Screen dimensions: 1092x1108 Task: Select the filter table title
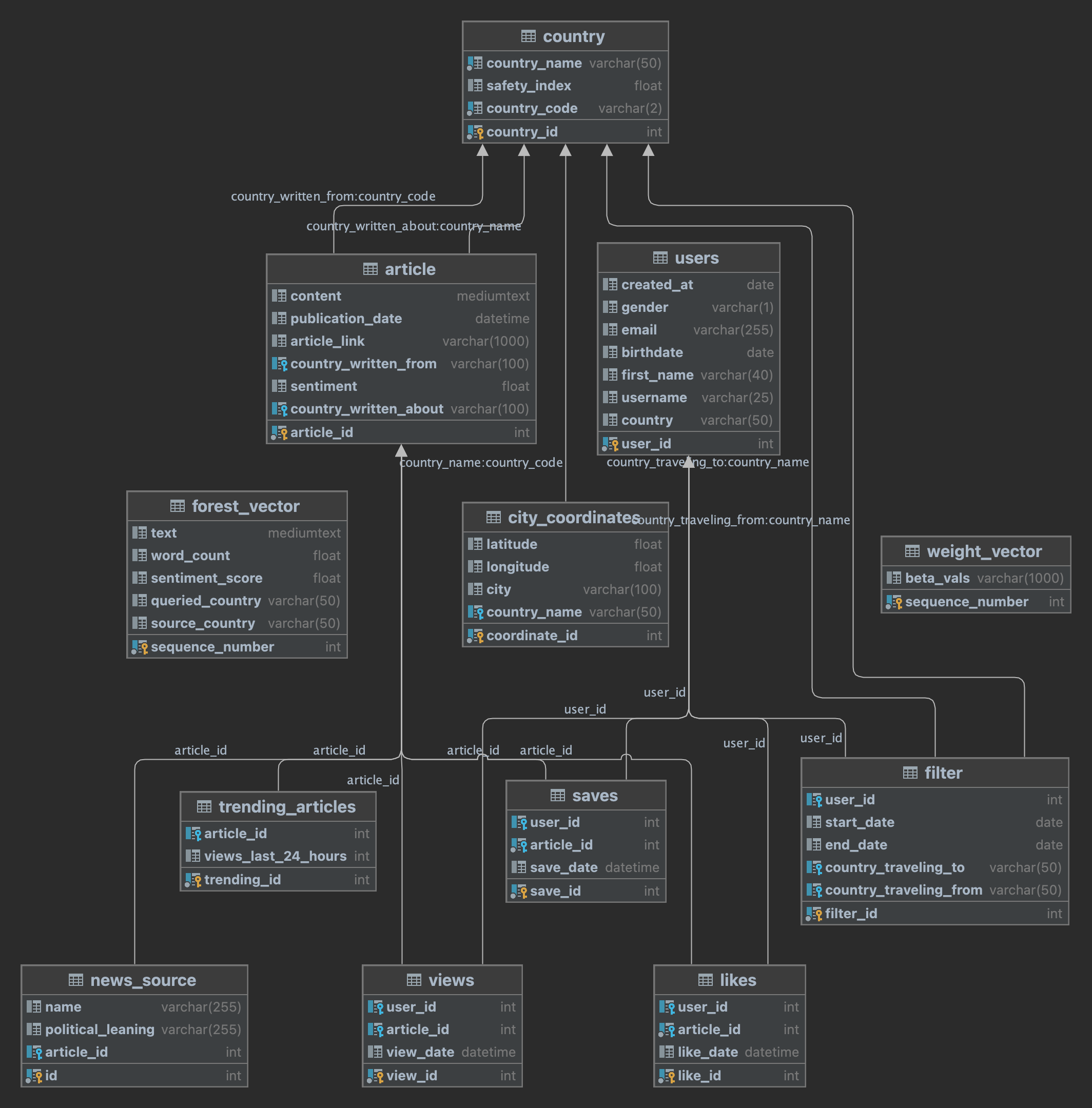click(944, 773)
